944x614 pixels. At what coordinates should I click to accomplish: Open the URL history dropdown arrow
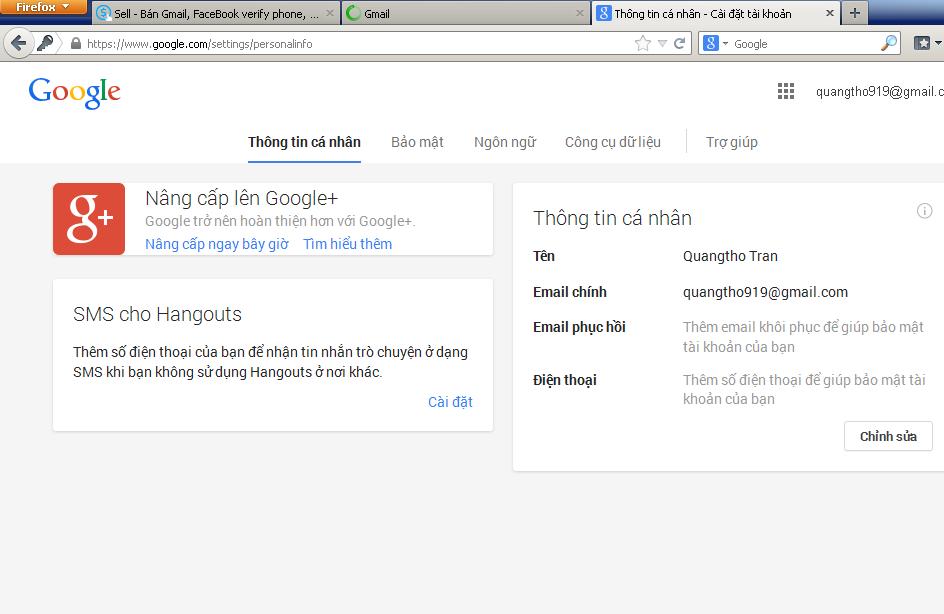[662, 43]
